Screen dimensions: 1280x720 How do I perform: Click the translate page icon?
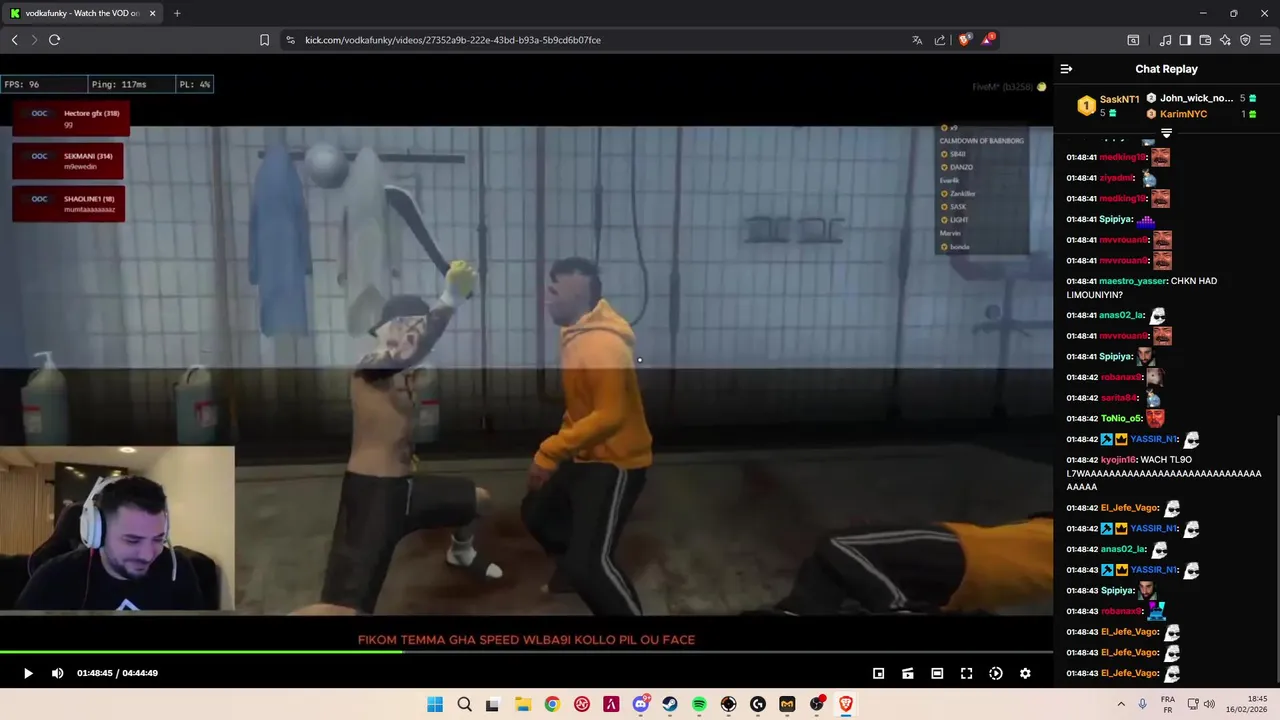pos(917,40)
